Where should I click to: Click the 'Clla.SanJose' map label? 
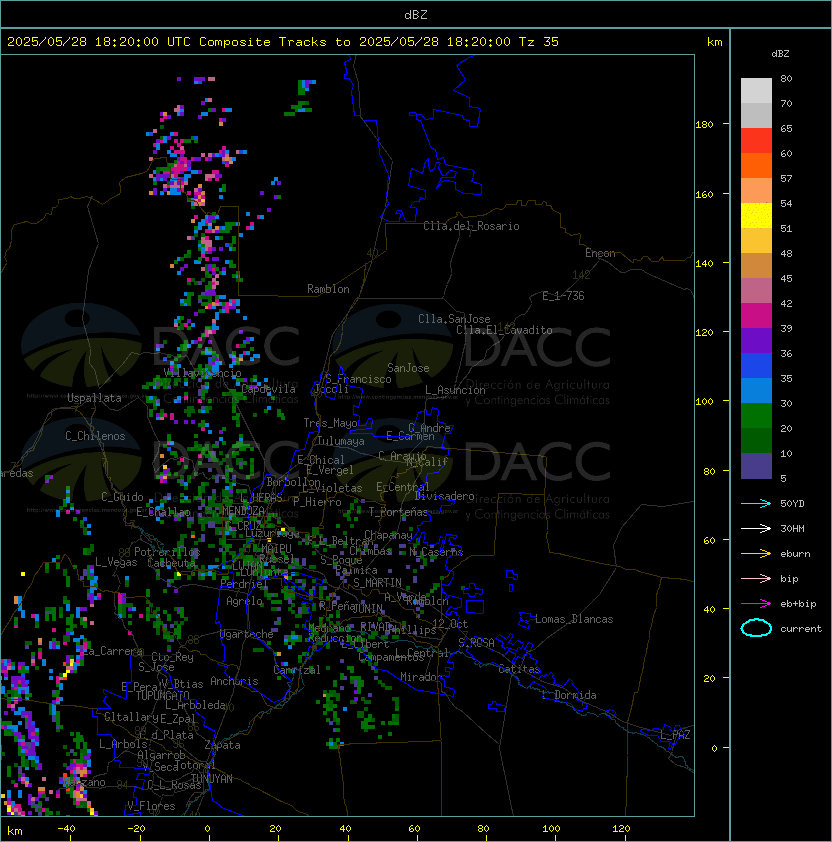tap(454, 319)
